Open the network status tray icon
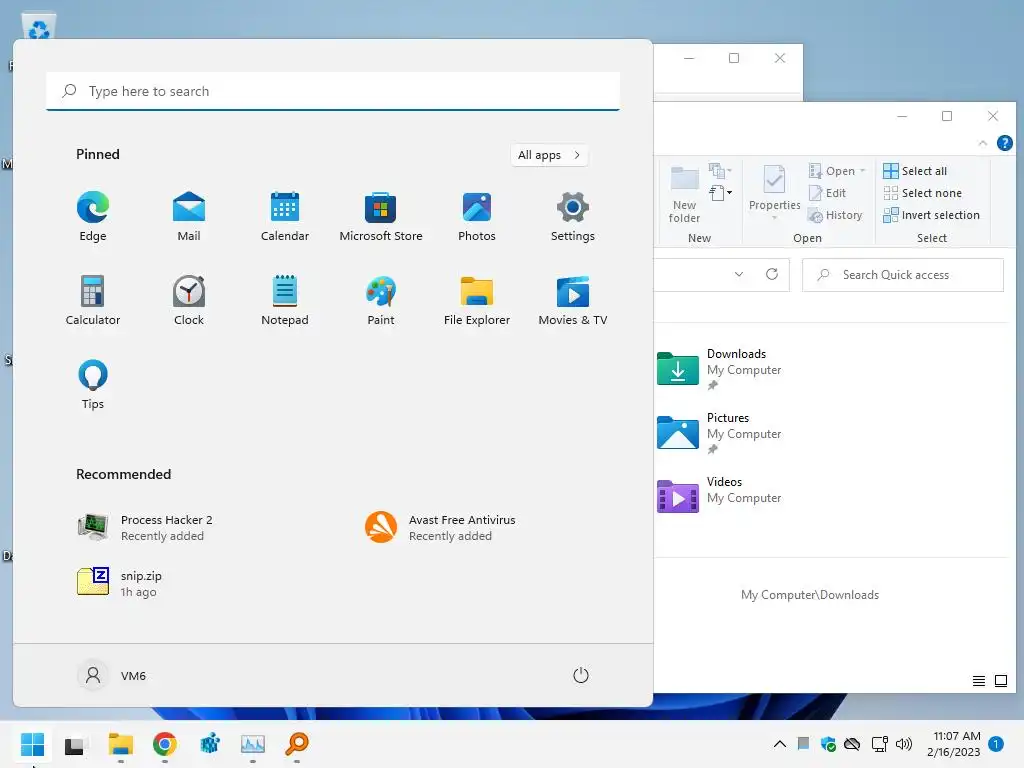The height and width of the screenshot is (768, 1024). 879,744
